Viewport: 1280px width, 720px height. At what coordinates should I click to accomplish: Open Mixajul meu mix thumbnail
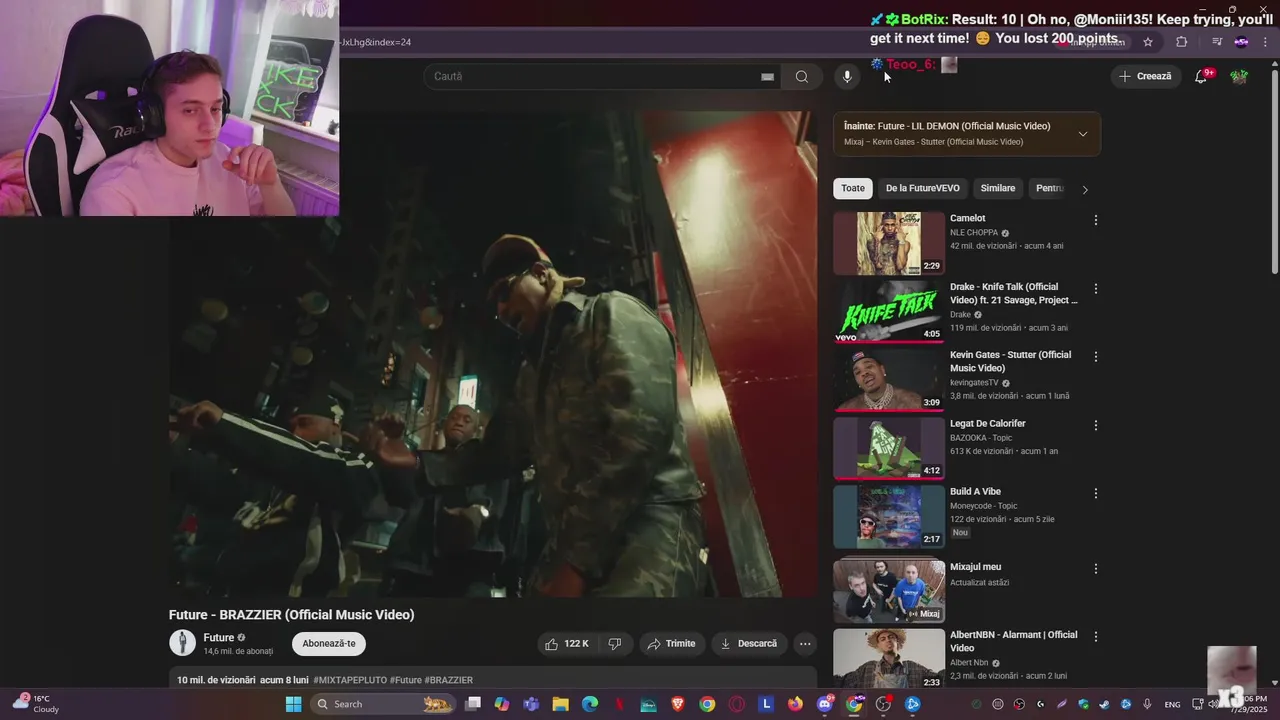click(889, 591)
